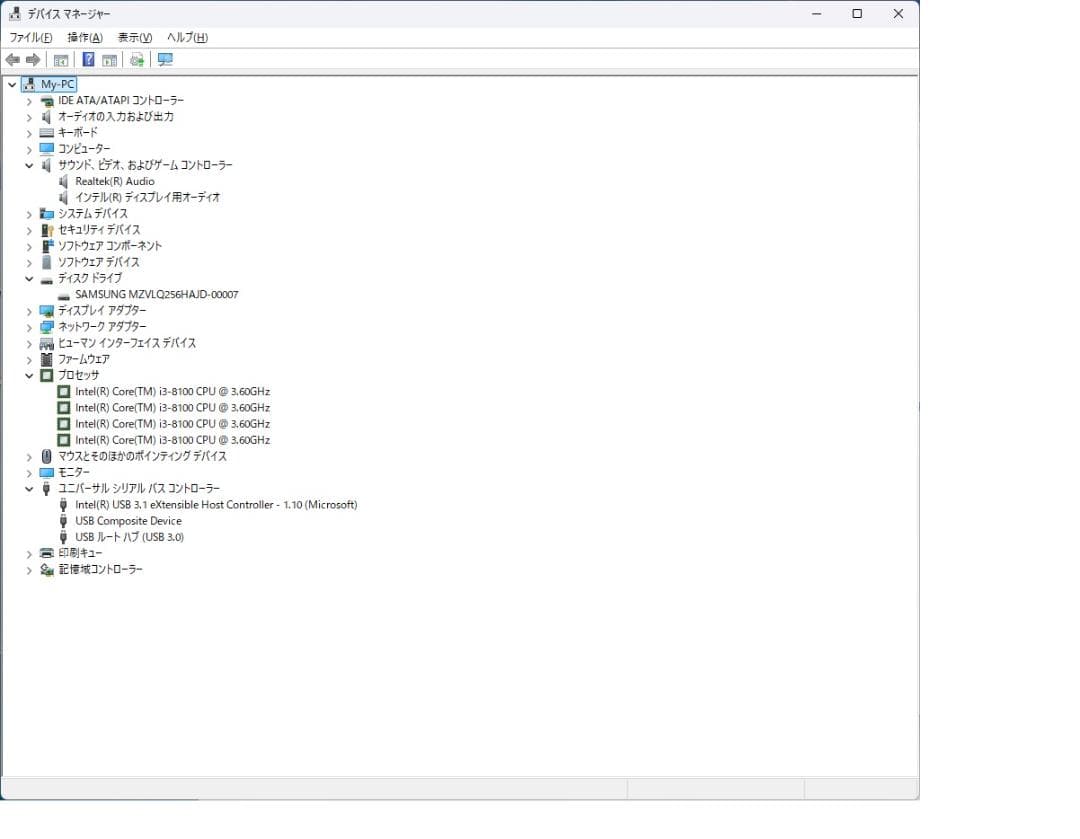Expand the ディスプレイ アダプター node
This screenshot has width=1080, height=839.
(x=28, y=310)
